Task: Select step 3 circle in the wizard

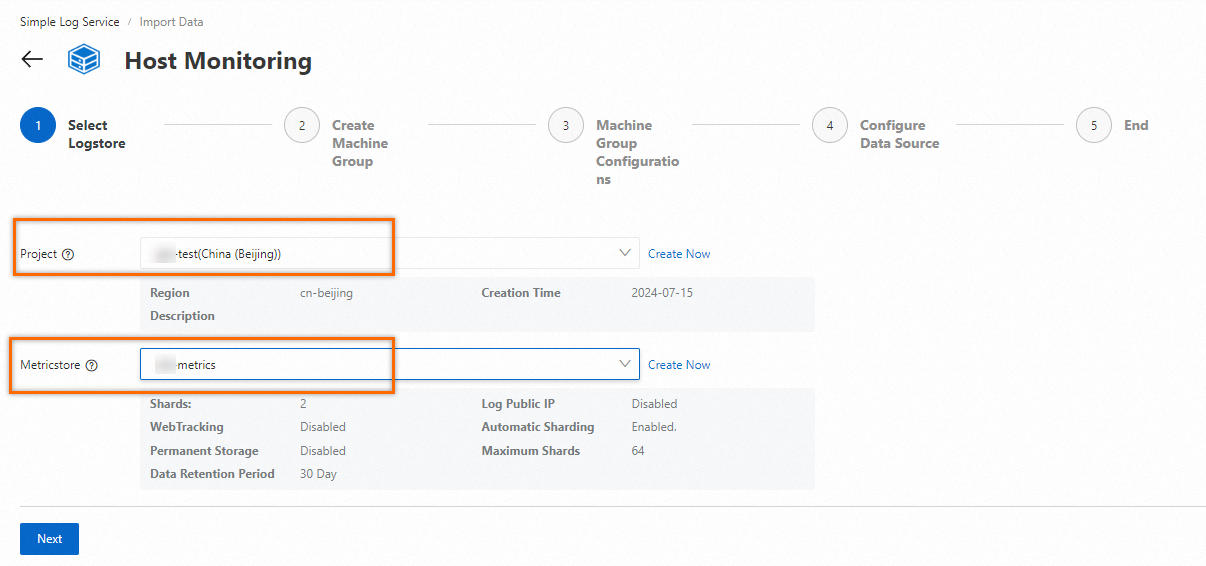Action: 566,126
